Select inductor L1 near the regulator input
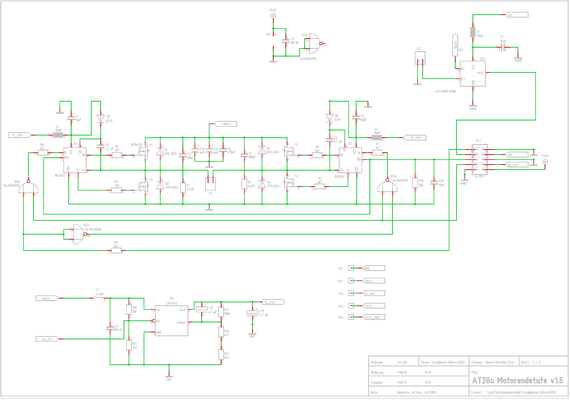The image size is (570, 400). pyautogui.click(x=99, y=298)
